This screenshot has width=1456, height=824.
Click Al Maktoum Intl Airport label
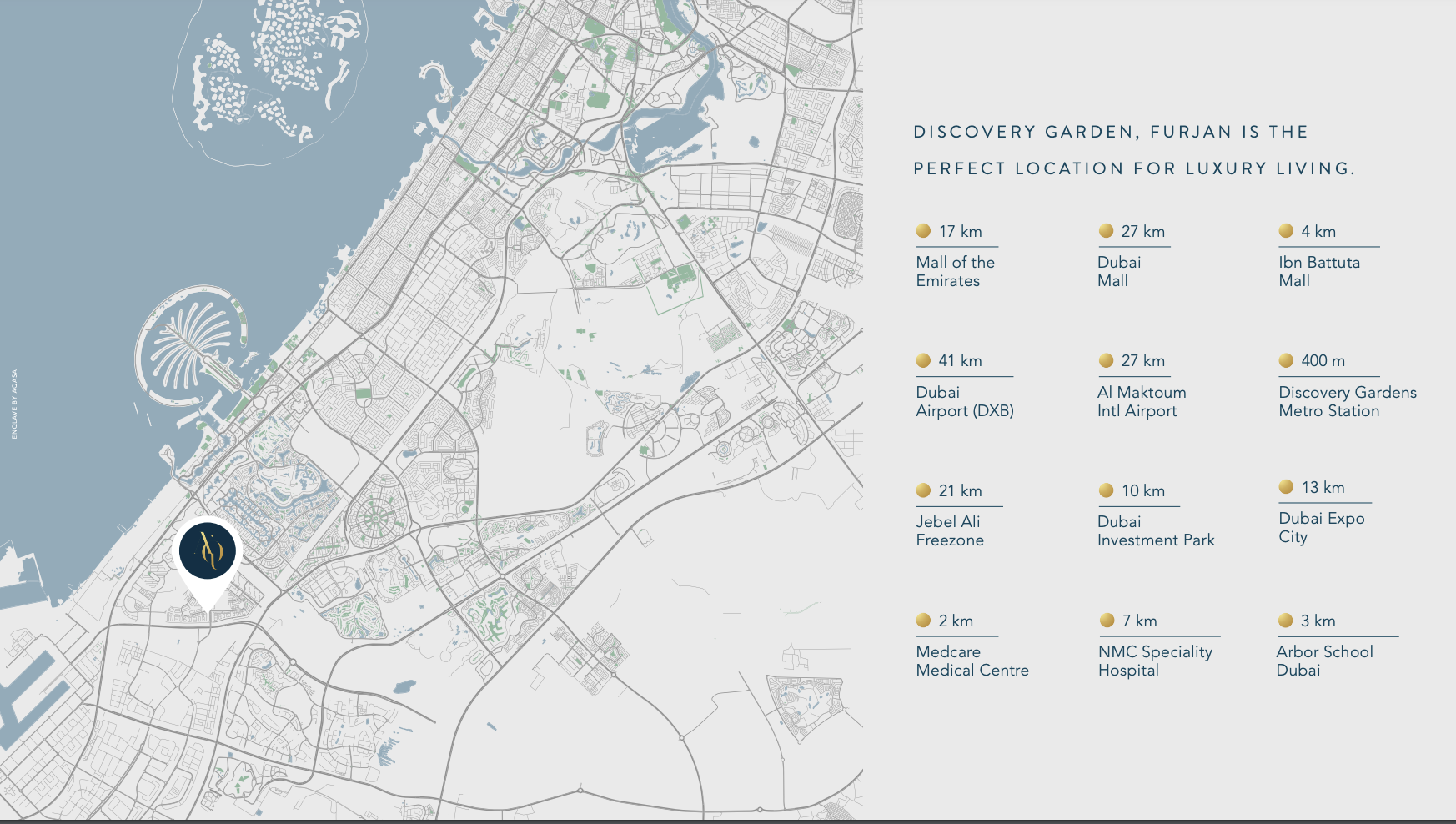tap(1141, 401)
